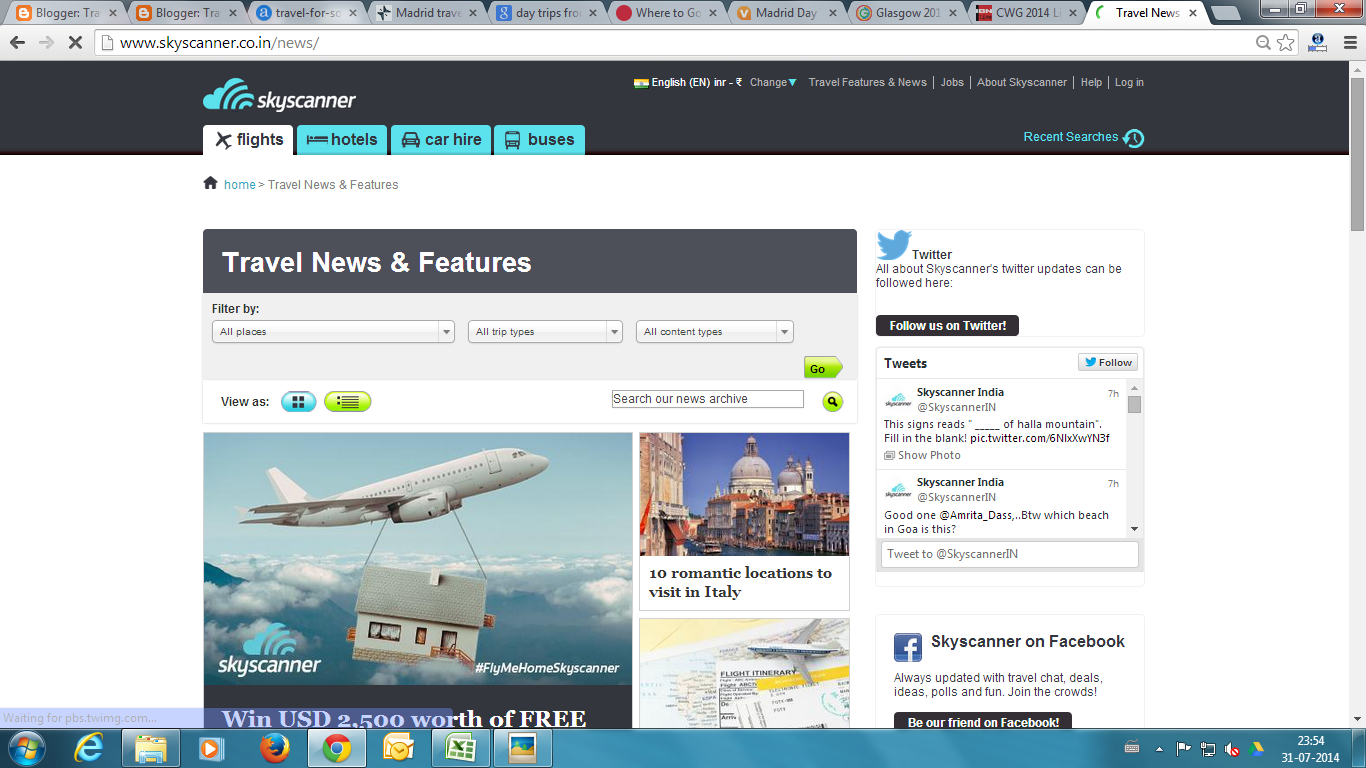1366x768 pixels.
Task: Click the Facebook logo icon
Action: tap(907, 647)
